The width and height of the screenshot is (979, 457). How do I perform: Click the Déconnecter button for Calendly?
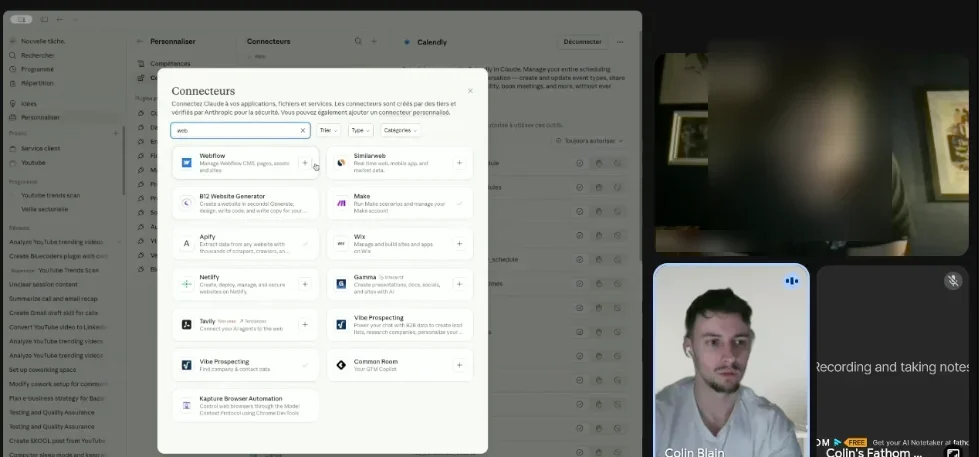[x=582, y=42]
